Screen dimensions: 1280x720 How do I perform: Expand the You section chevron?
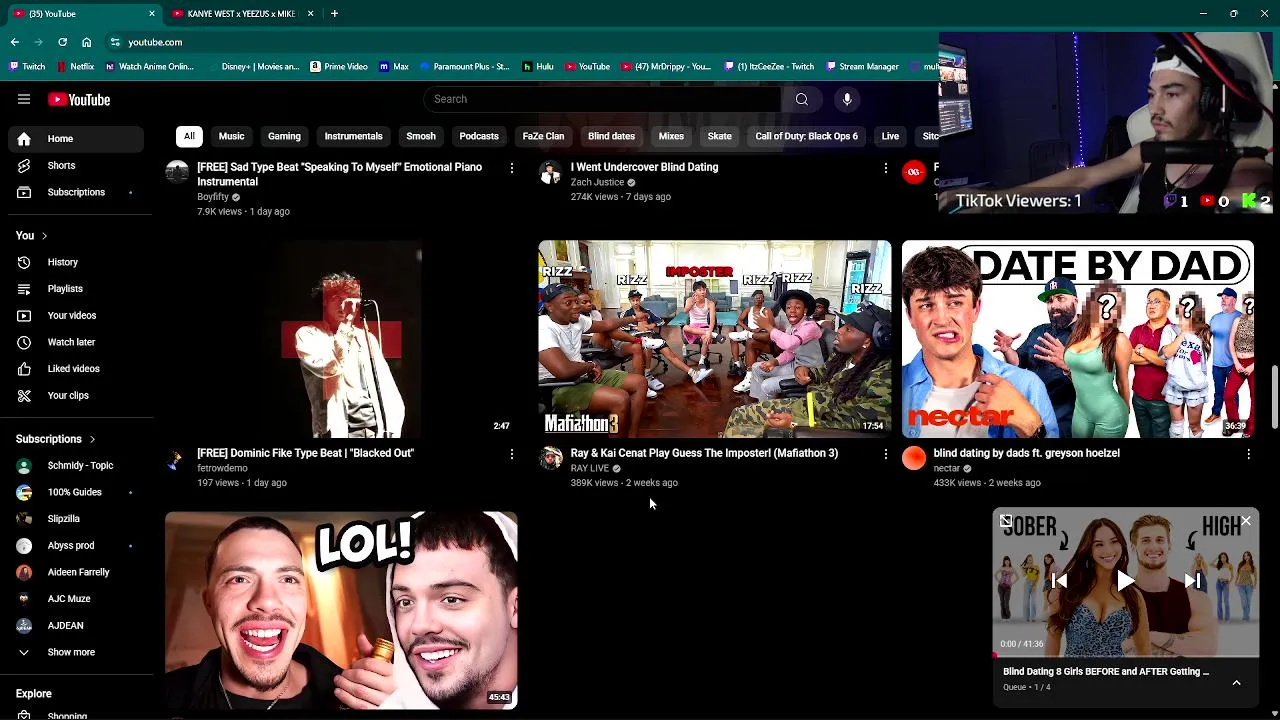(x=44, y=236)
